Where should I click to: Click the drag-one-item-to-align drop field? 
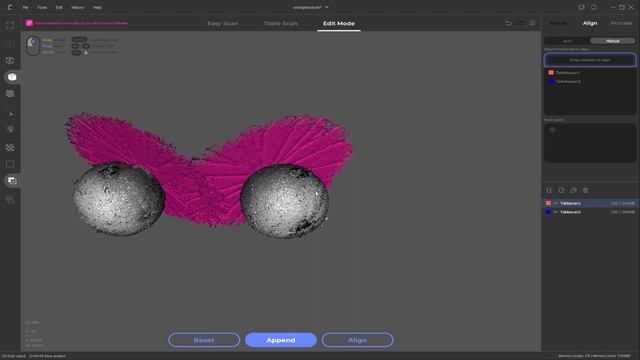click(x=590, y=60)
